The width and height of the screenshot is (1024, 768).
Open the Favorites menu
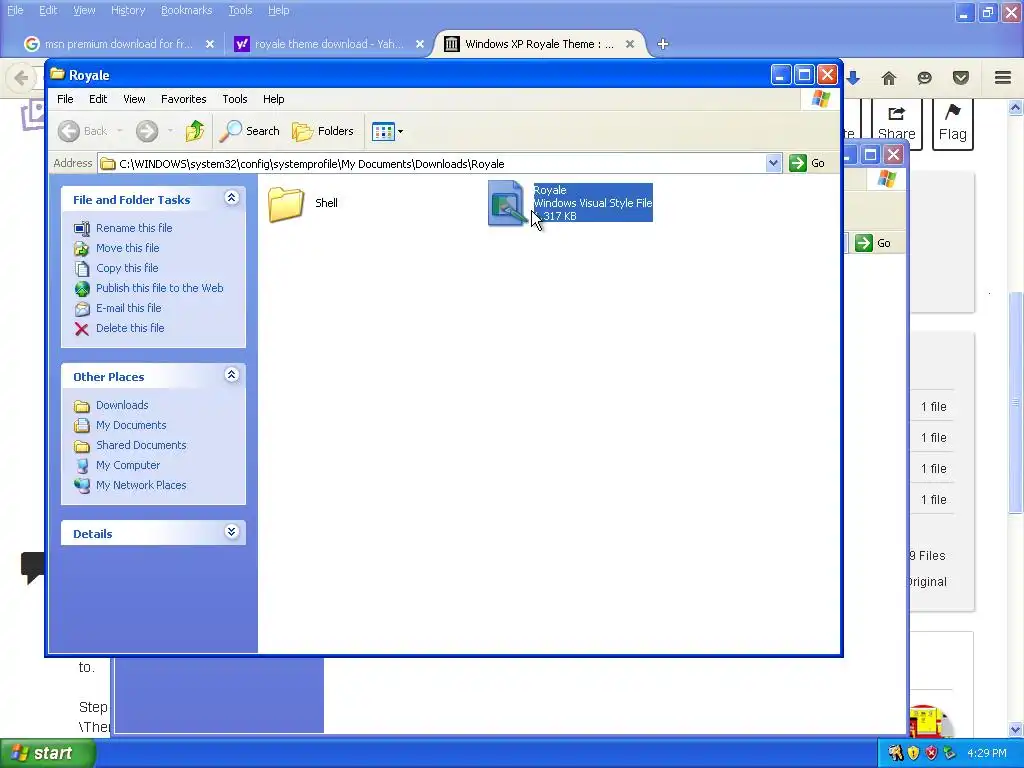coord(184,99)
